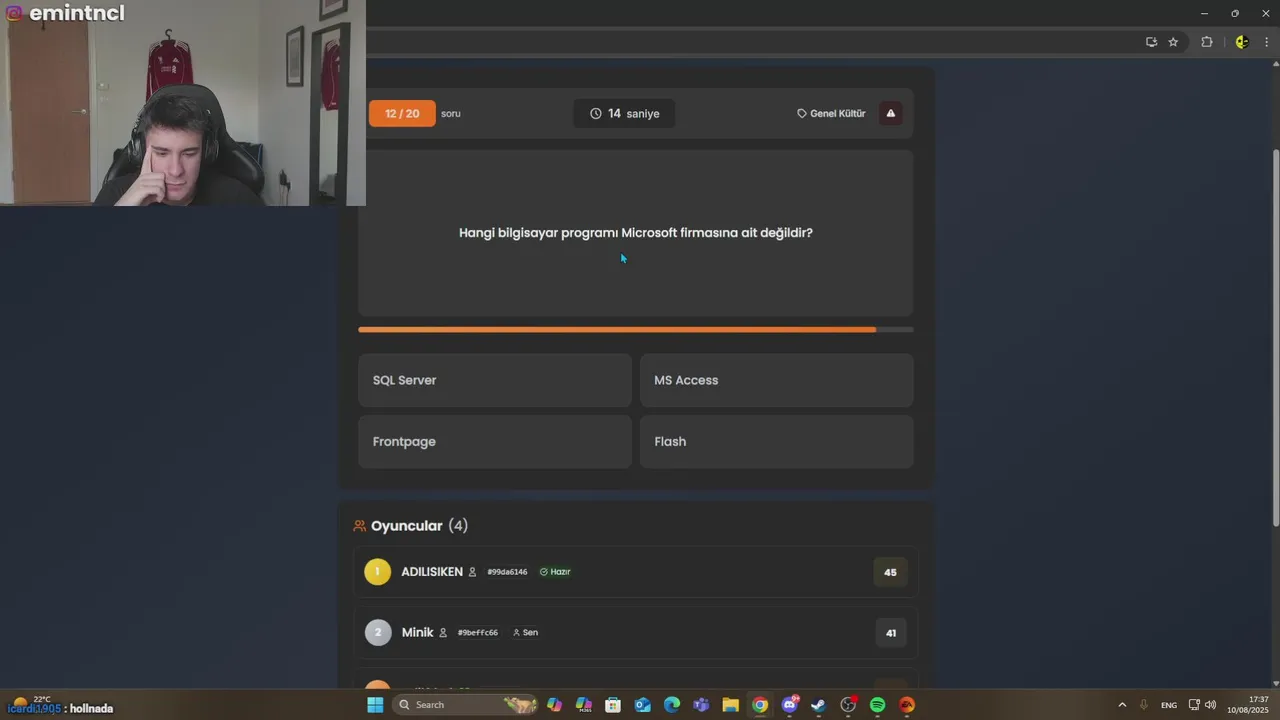Open the Windows Start menu
The width and height of the screenshot is (1280, 720).
coord(375,705)
